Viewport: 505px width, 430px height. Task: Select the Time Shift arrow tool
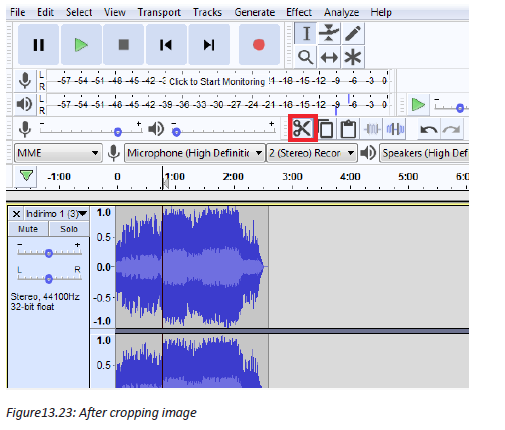tap(329, 57)
